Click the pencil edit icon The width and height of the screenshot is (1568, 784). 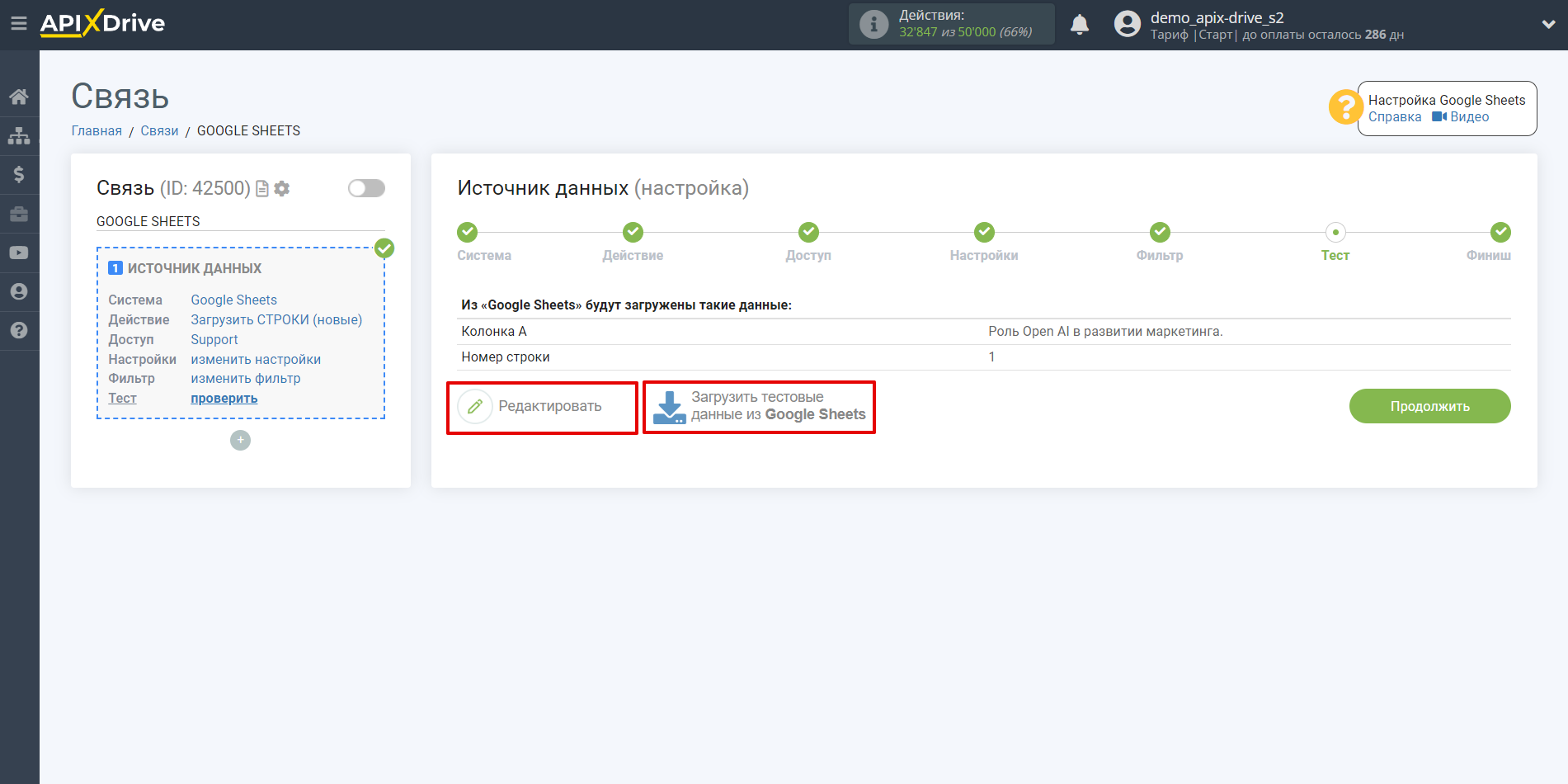475,406
